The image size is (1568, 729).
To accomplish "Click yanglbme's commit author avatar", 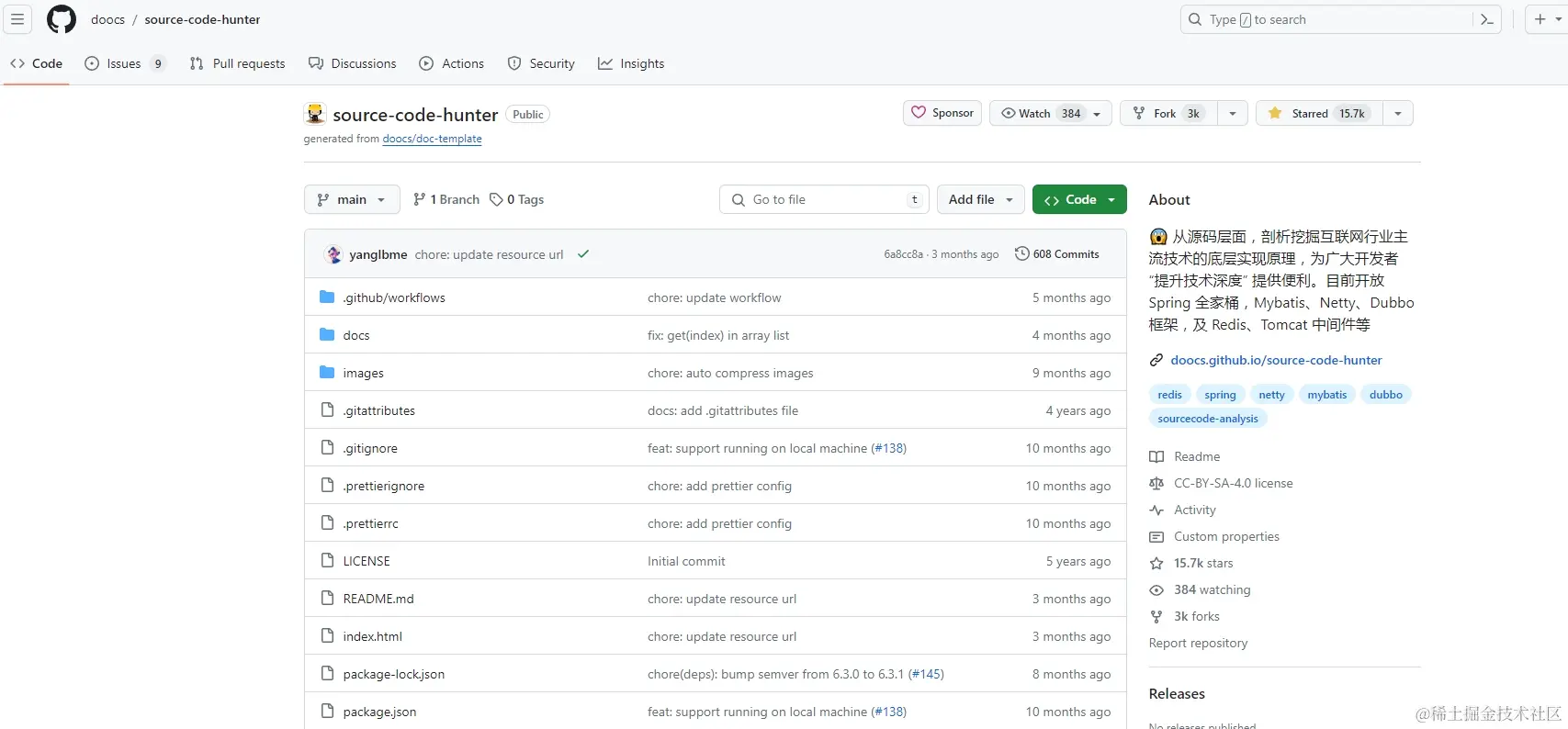I will [333, 254].
